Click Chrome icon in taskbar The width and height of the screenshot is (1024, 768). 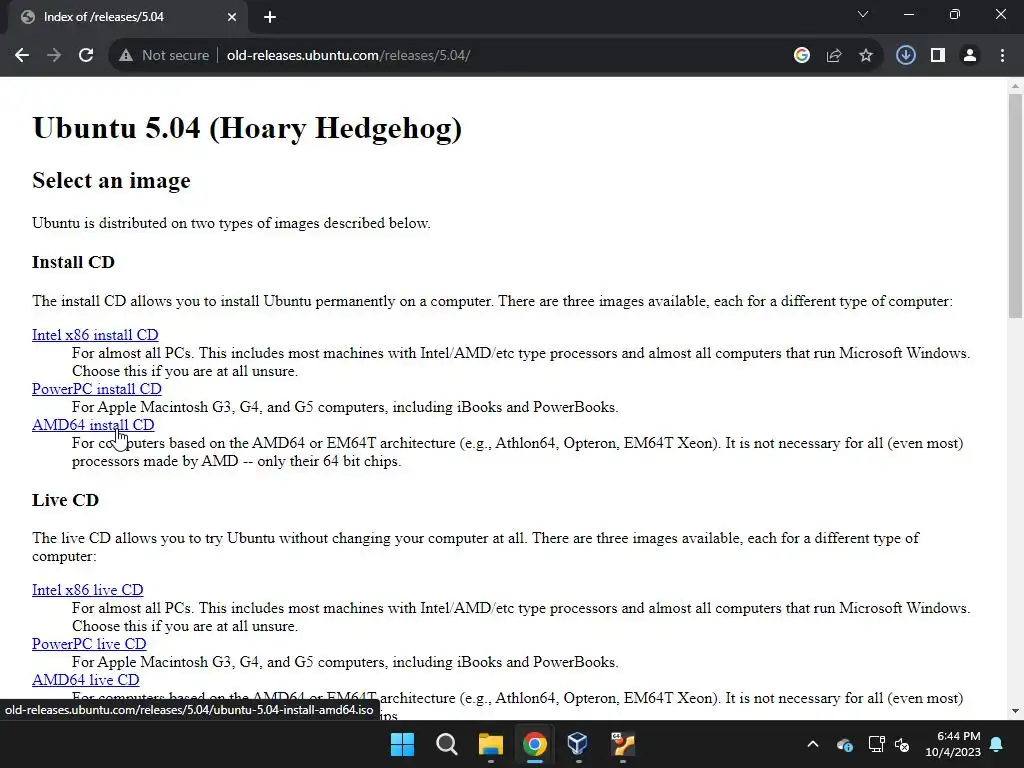point(534,744)
